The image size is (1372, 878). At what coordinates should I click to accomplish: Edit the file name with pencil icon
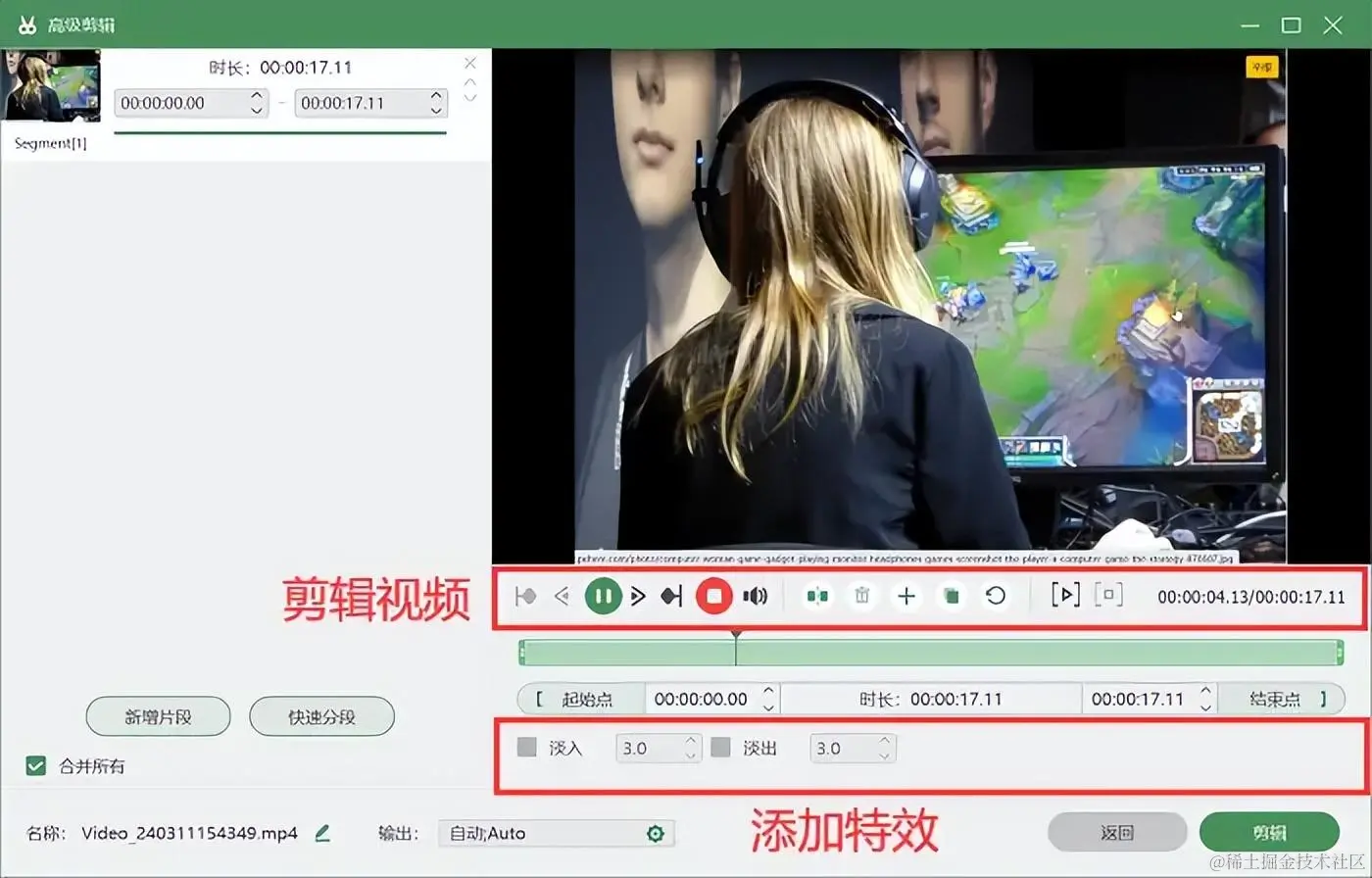[322, 833]
